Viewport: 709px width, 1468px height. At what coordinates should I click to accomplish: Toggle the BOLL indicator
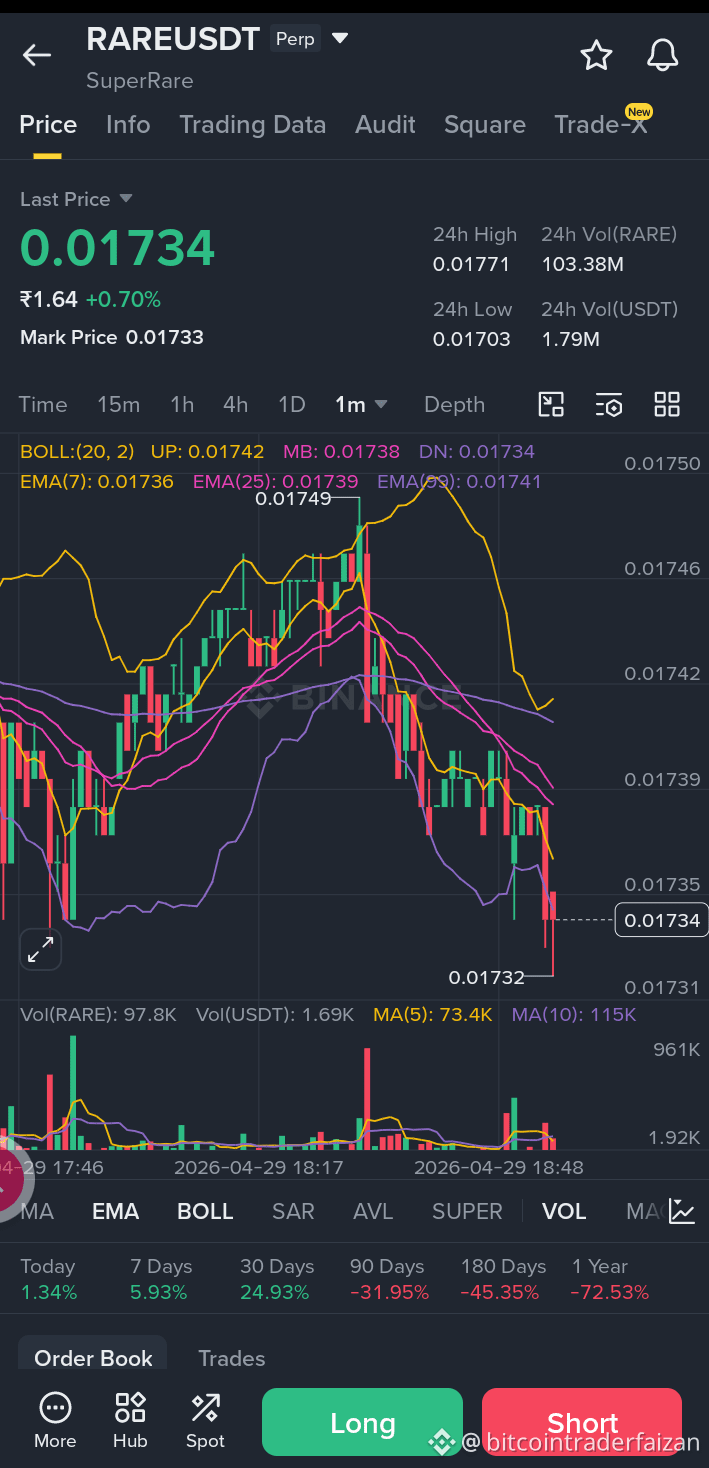pos(205,1211)
